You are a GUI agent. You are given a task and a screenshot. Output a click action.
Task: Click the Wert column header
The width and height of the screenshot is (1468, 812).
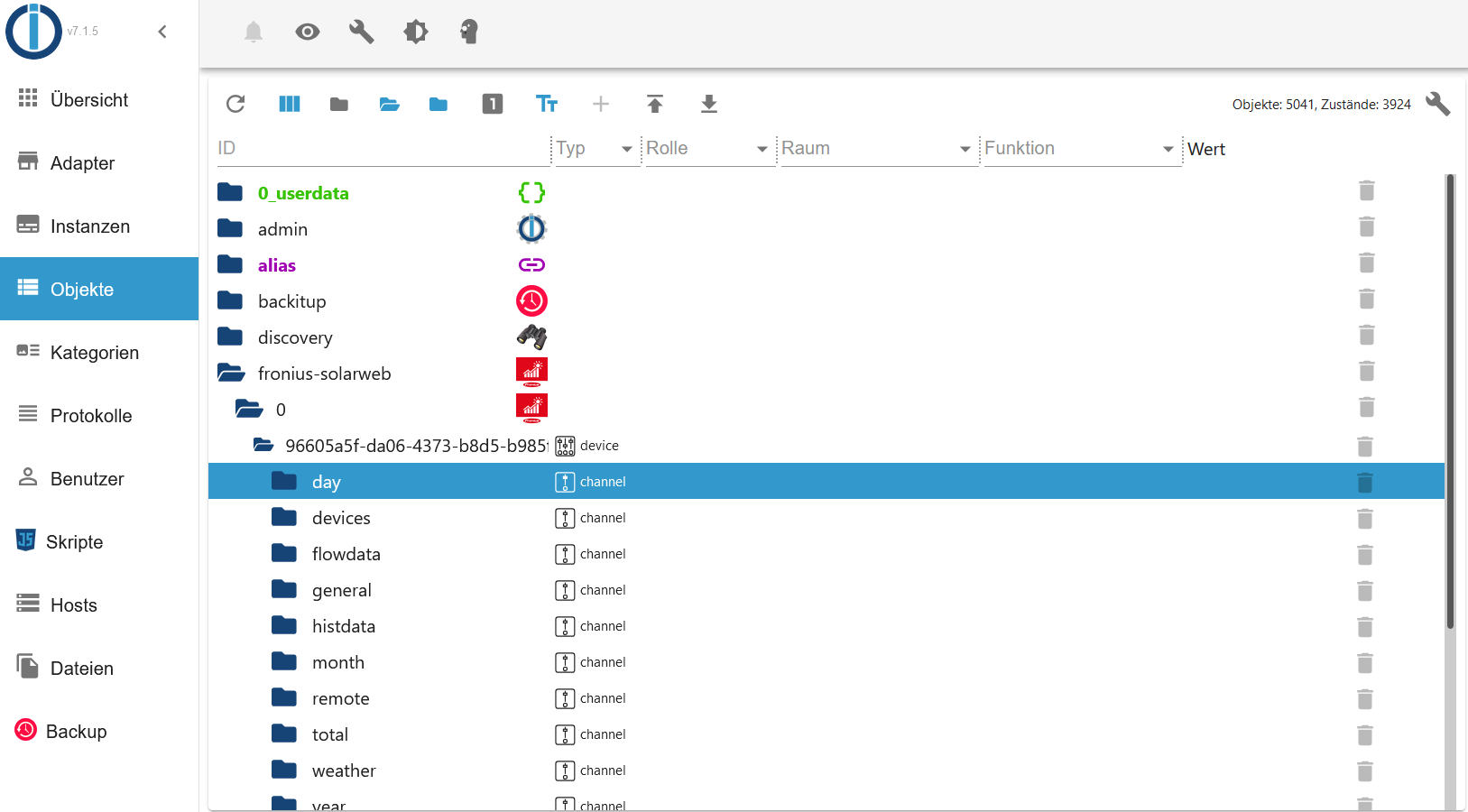1206,149
